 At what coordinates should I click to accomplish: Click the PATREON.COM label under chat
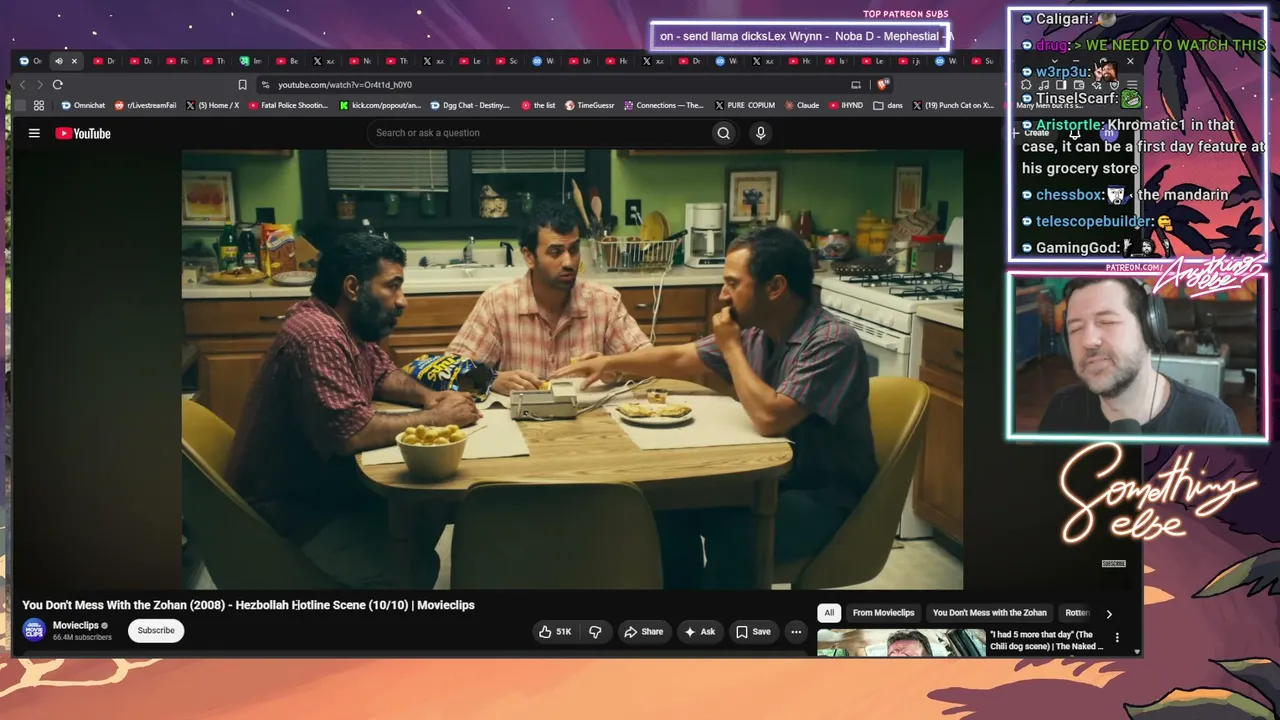1134,267
